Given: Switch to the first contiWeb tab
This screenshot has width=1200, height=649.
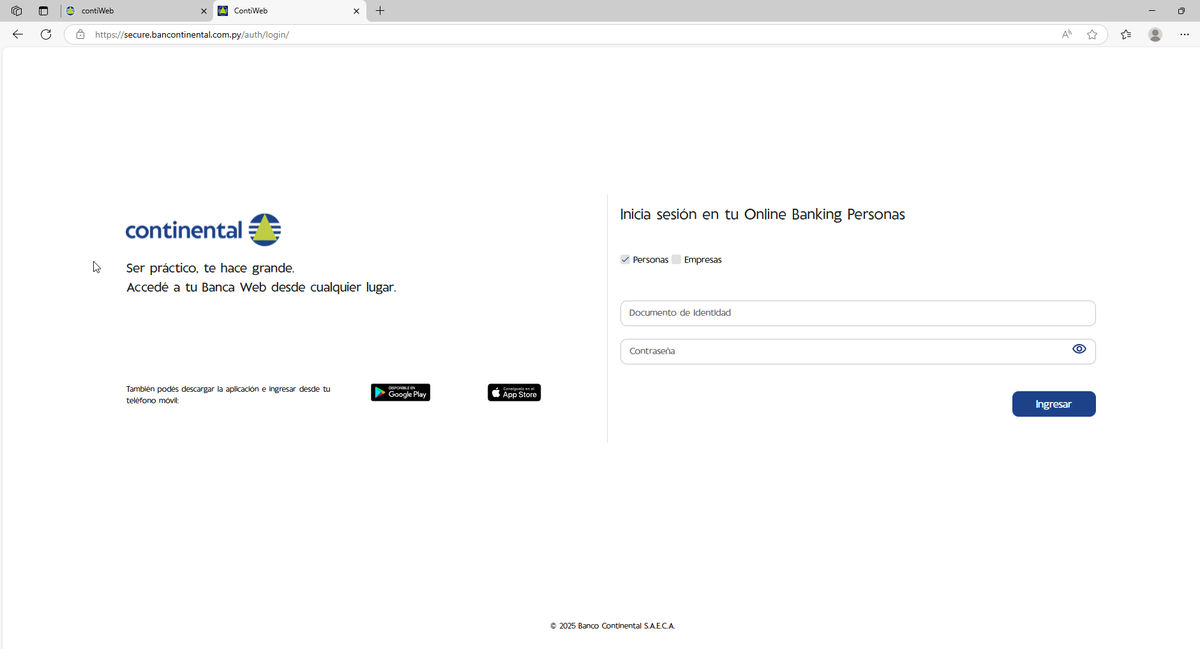Looking at the screenshot, I should pos(136,11).
